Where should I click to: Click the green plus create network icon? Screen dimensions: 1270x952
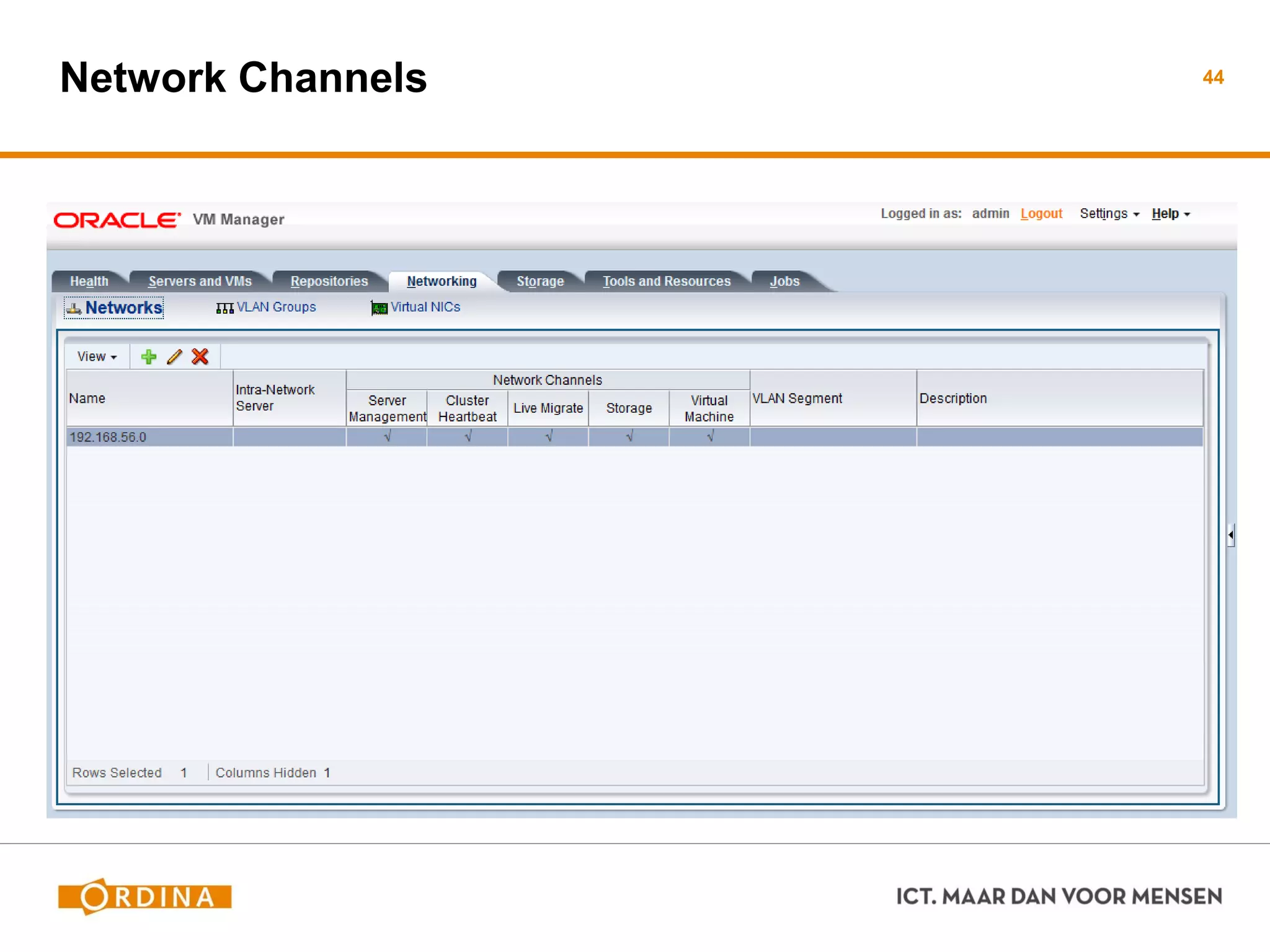149,357
